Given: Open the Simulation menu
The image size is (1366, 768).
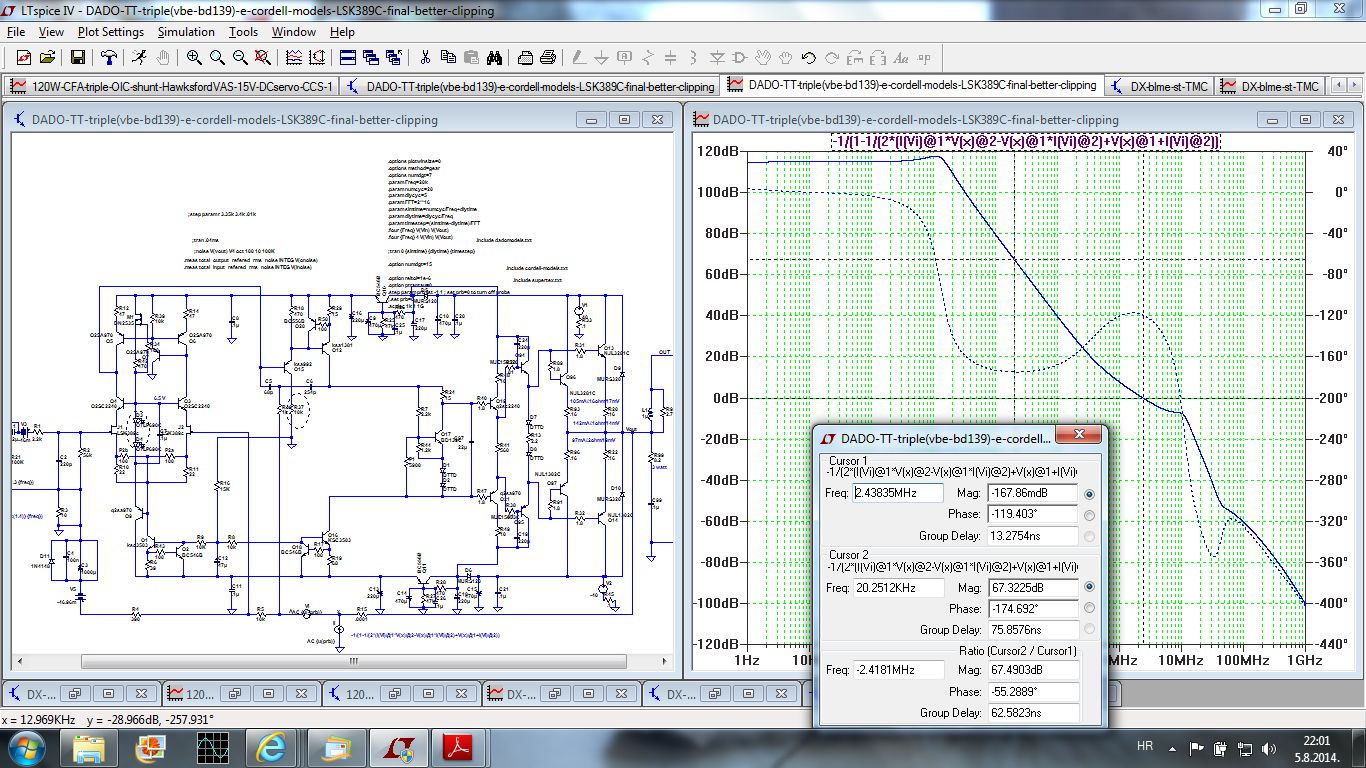Looking at the screenshot, I should coord(186,32).
